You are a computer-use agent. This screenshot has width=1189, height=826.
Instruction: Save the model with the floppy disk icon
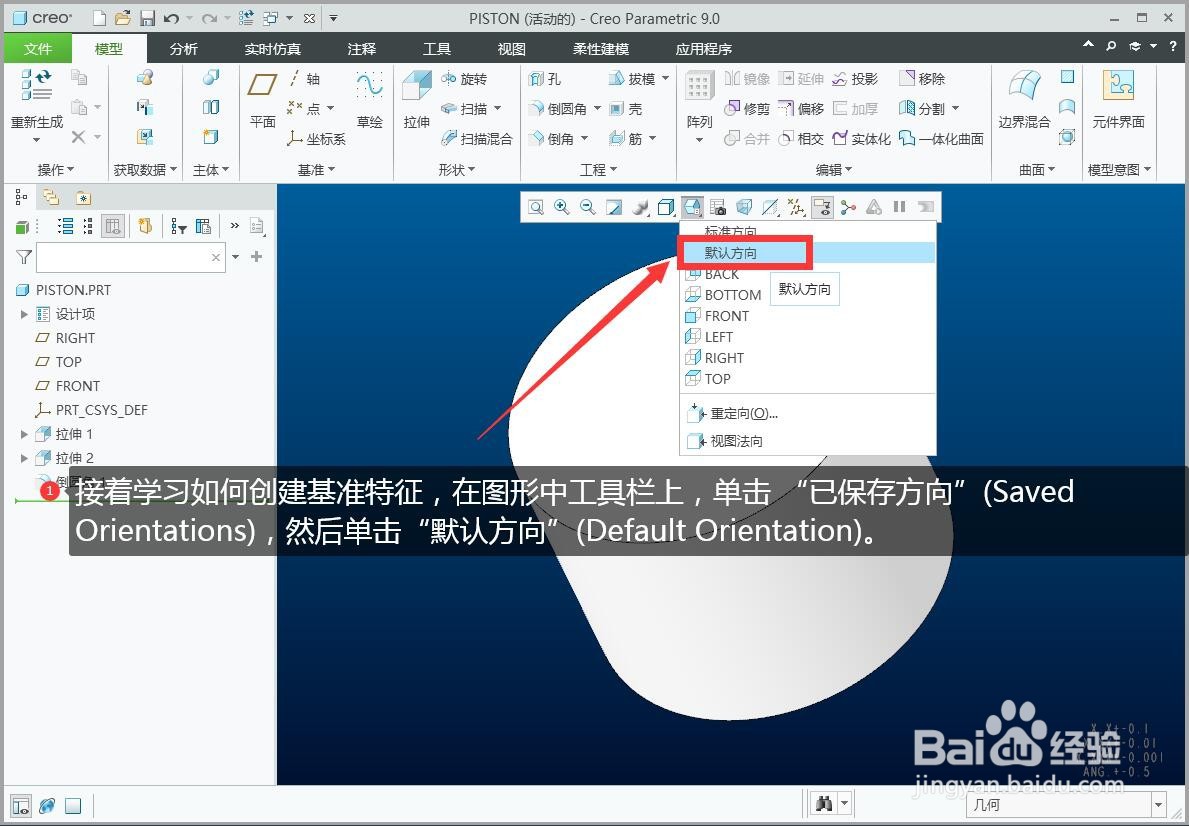click(147, 18)
